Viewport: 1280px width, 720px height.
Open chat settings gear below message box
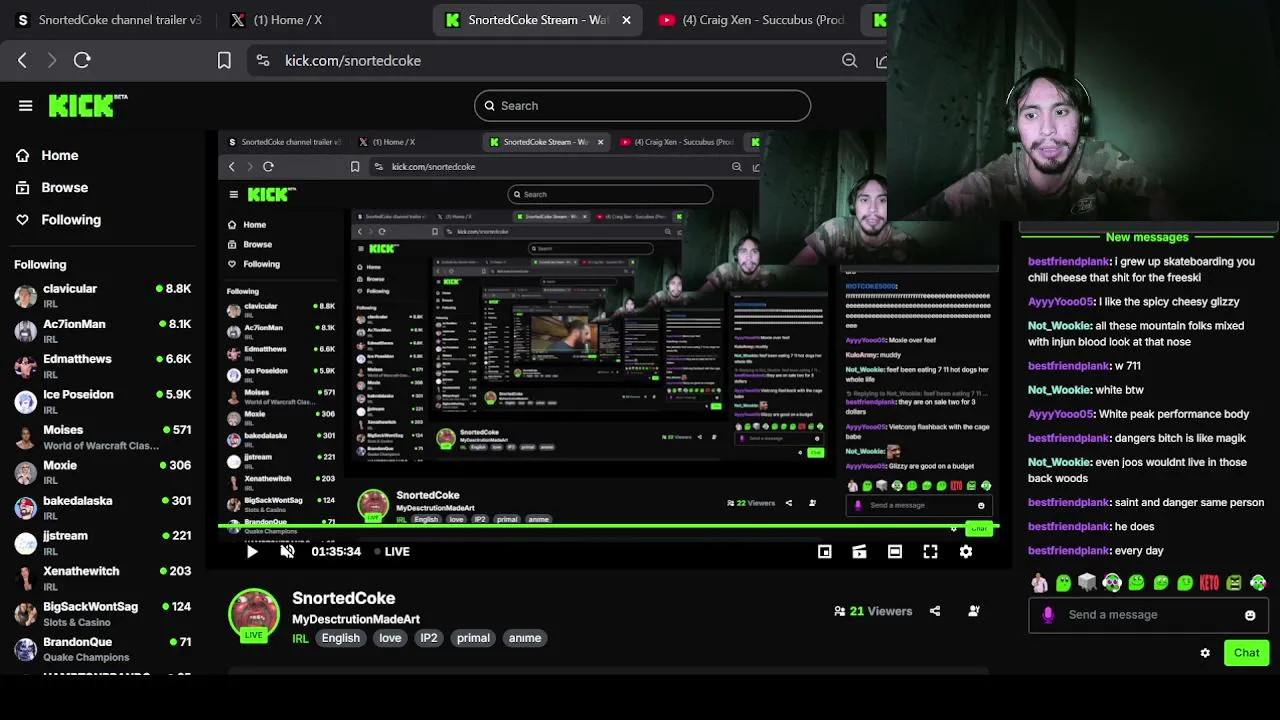tap(1205, 653)
